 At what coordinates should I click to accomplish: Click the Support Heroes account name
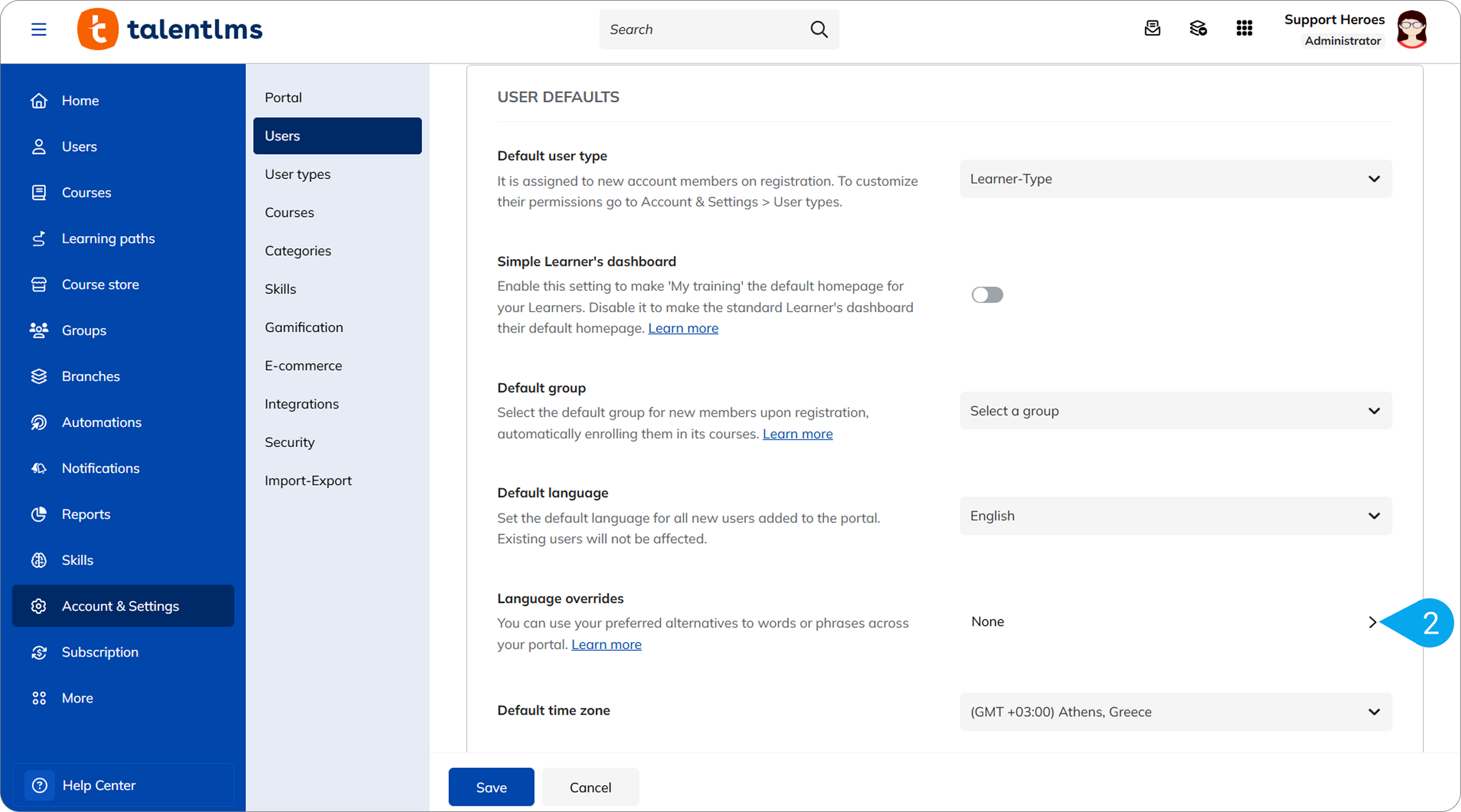coord(1334,20)
